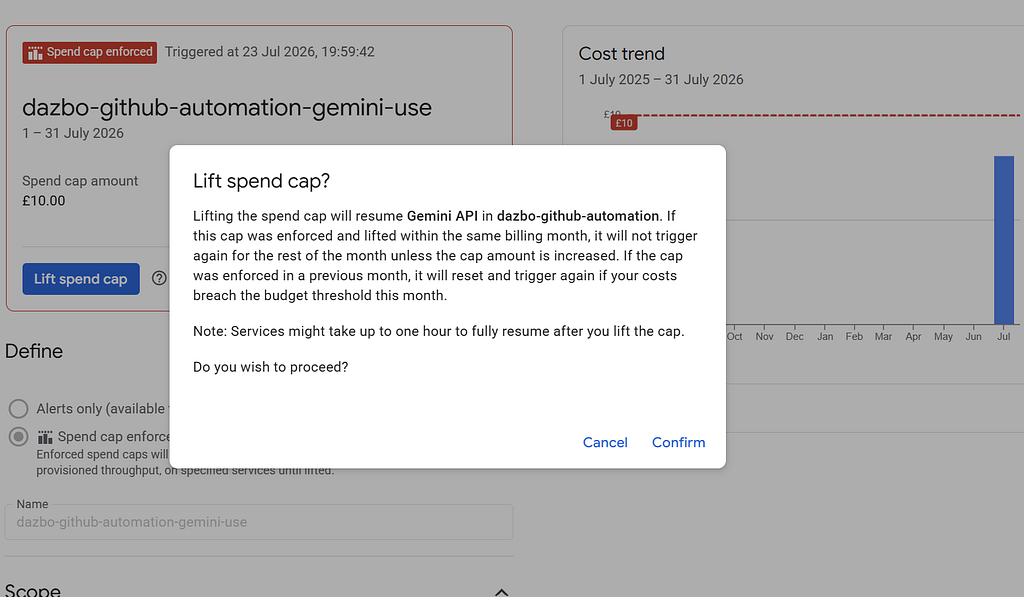The width and height of the screenshot is (1024, 597).
Task: Select the Spend cap enforced radio option
Action: pyautogui.click(x=18, y=436)
